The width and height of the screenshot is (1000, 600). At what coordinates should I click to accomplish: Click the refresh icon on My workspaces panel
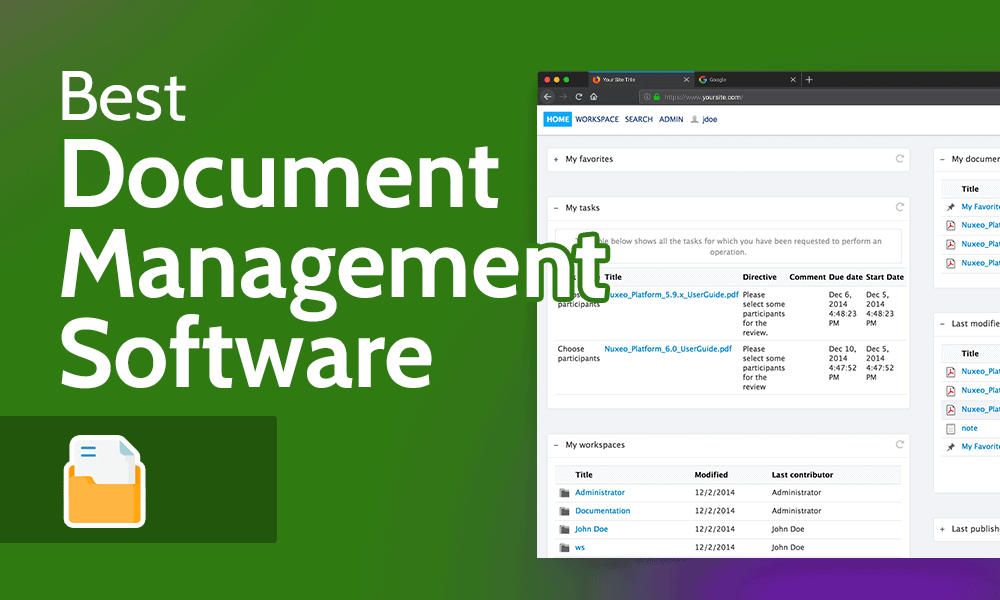(900, 444)
